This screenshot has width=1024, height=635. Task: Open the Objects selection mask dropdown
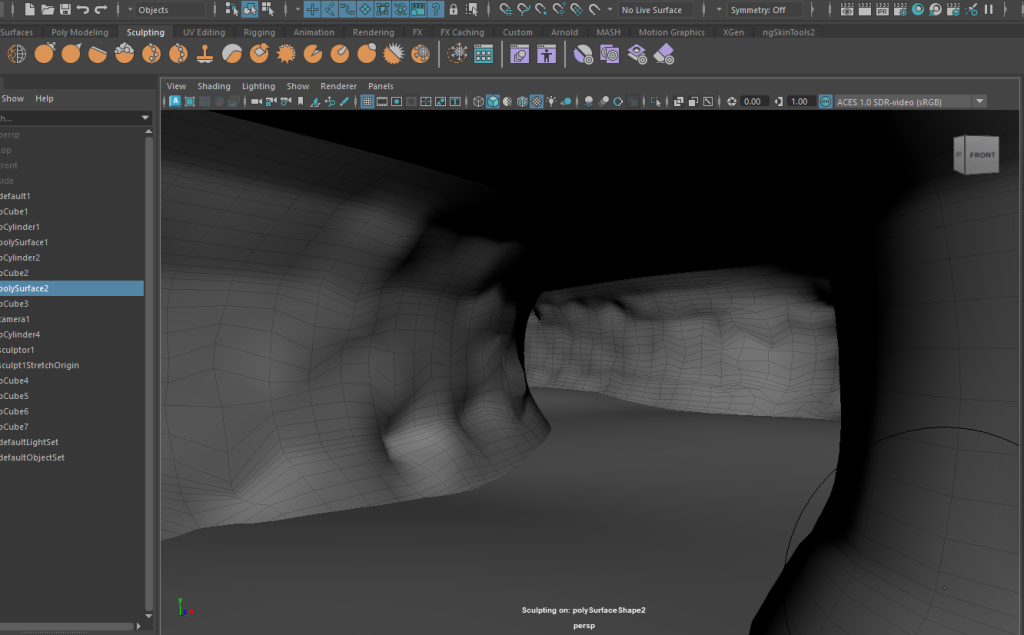(171, 10)
